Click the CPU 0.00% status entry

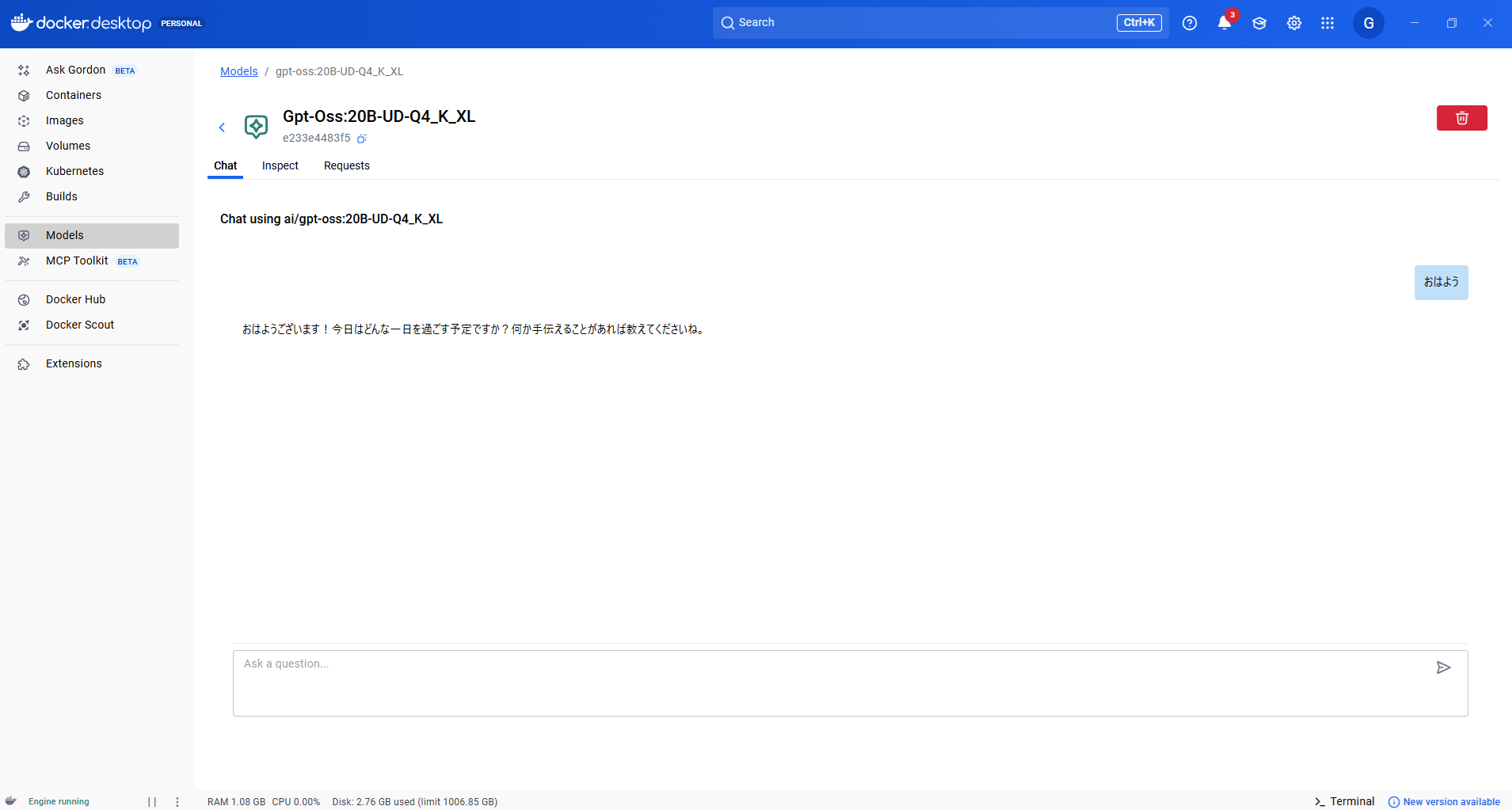coord(296,801)
